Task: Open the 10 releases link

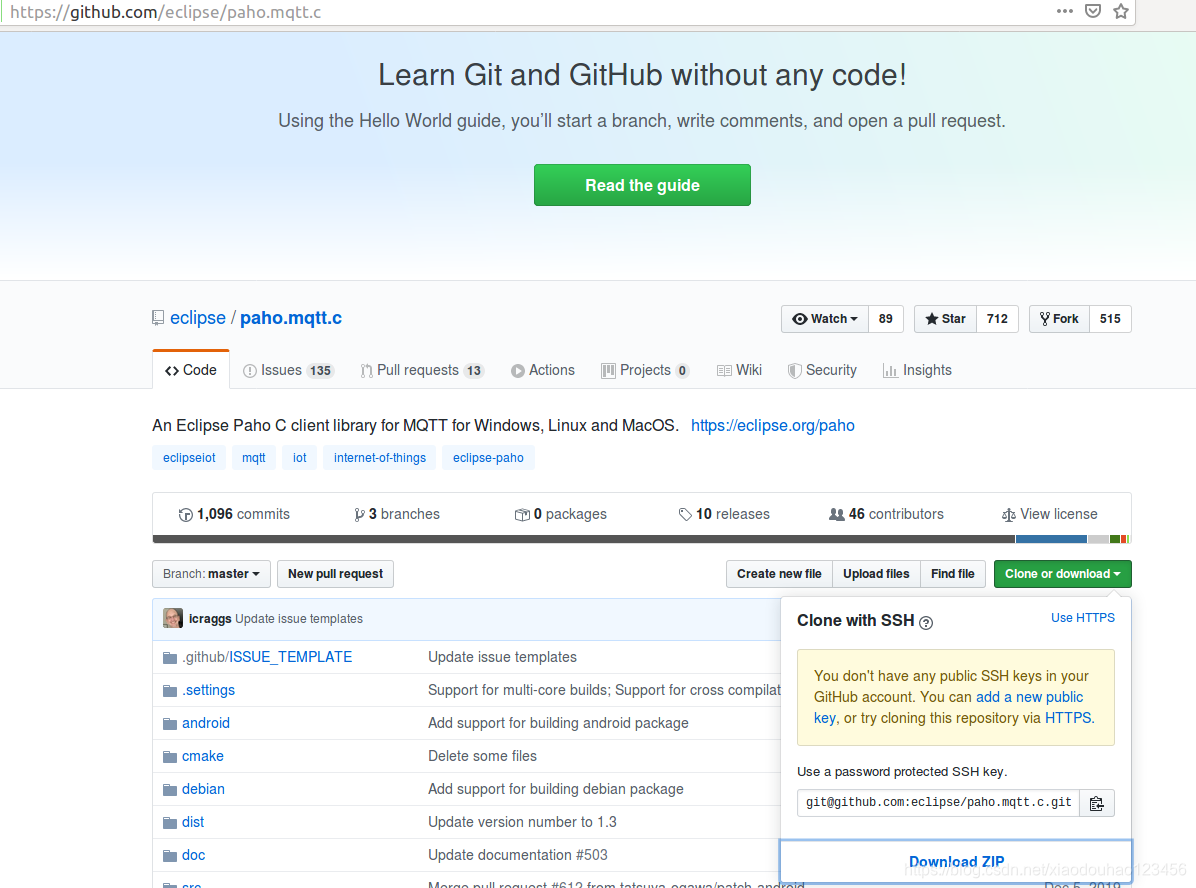Action: pos(724,514)
